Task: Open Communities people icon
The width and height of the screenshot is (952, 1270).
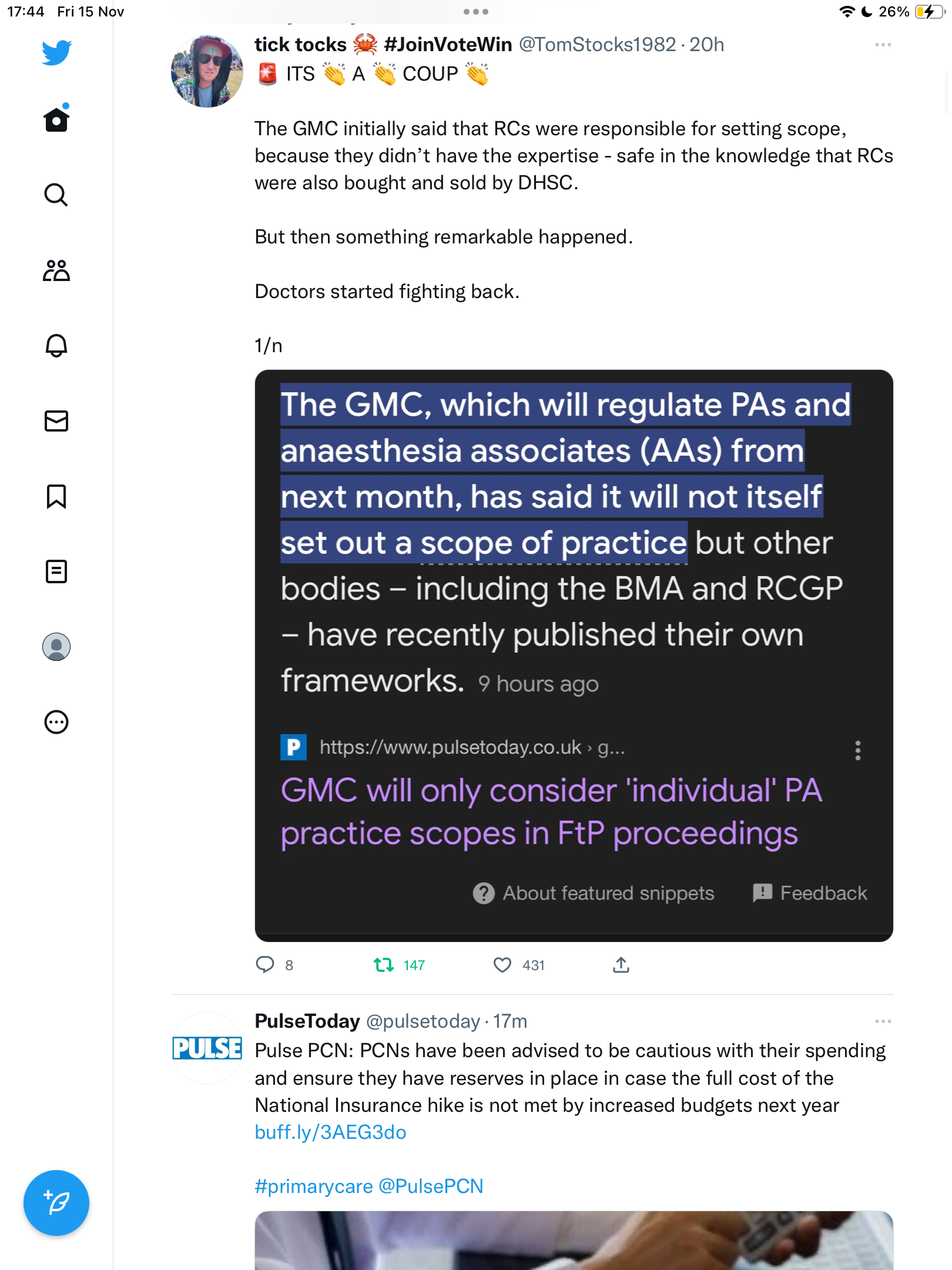Action: pyautogui.click(x=56, y=270)
